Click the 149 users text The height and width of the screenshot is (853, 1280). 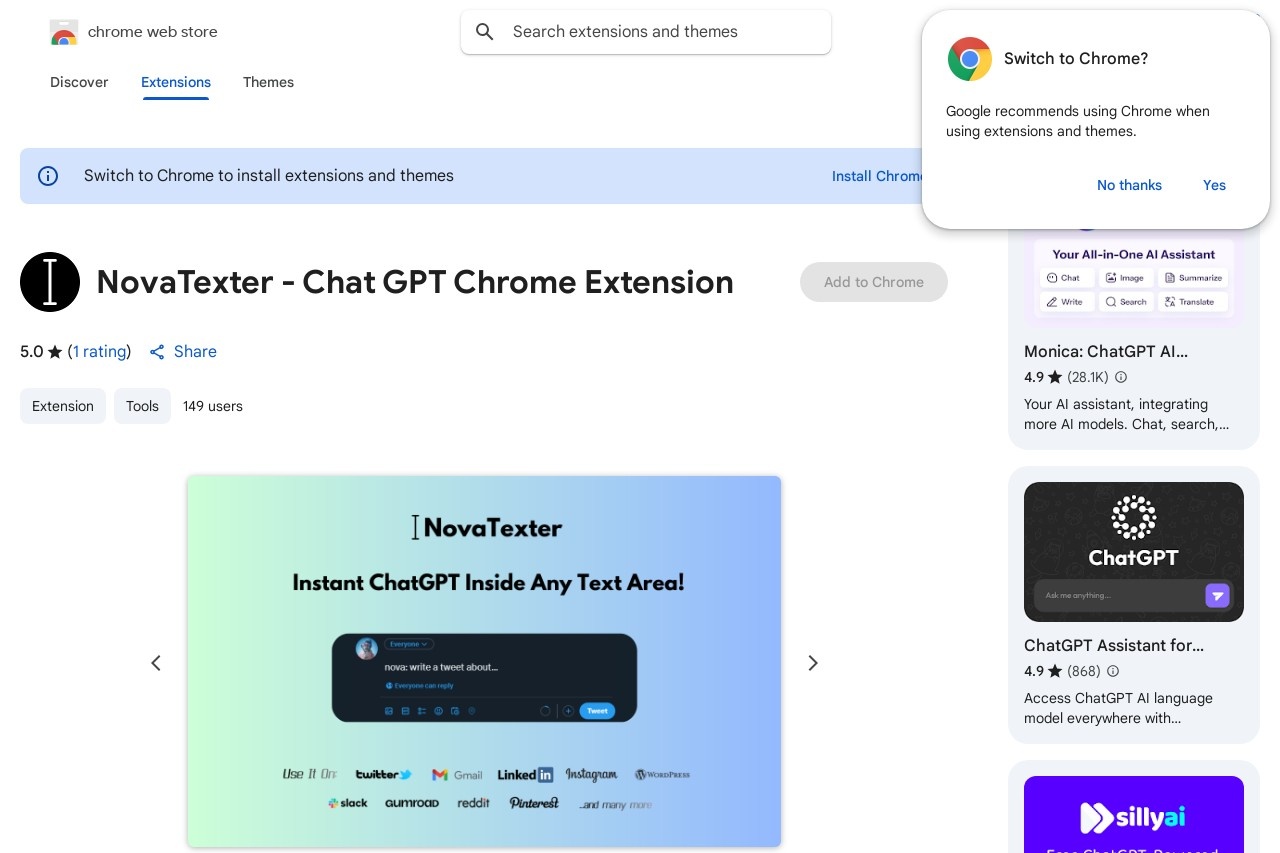pyautogui.click(x=213, y=406)
